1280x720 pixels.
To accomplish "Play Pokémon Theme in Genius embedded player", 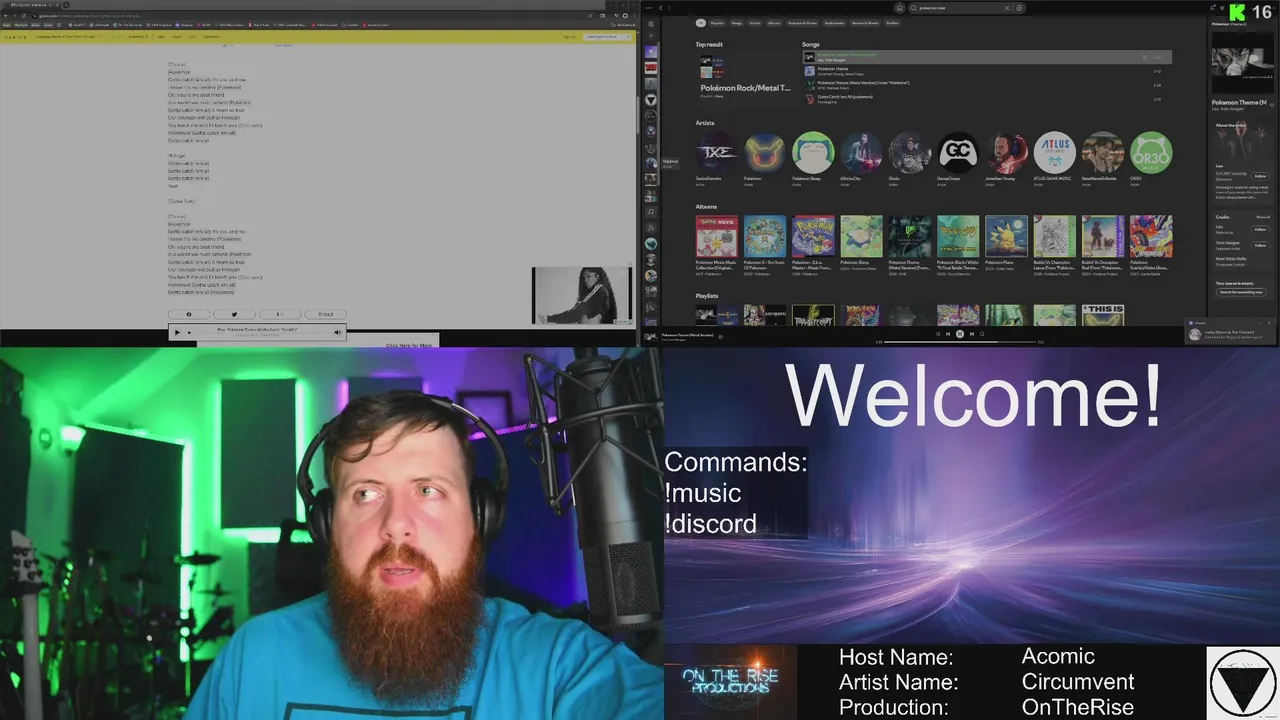I will click(178, 332).
